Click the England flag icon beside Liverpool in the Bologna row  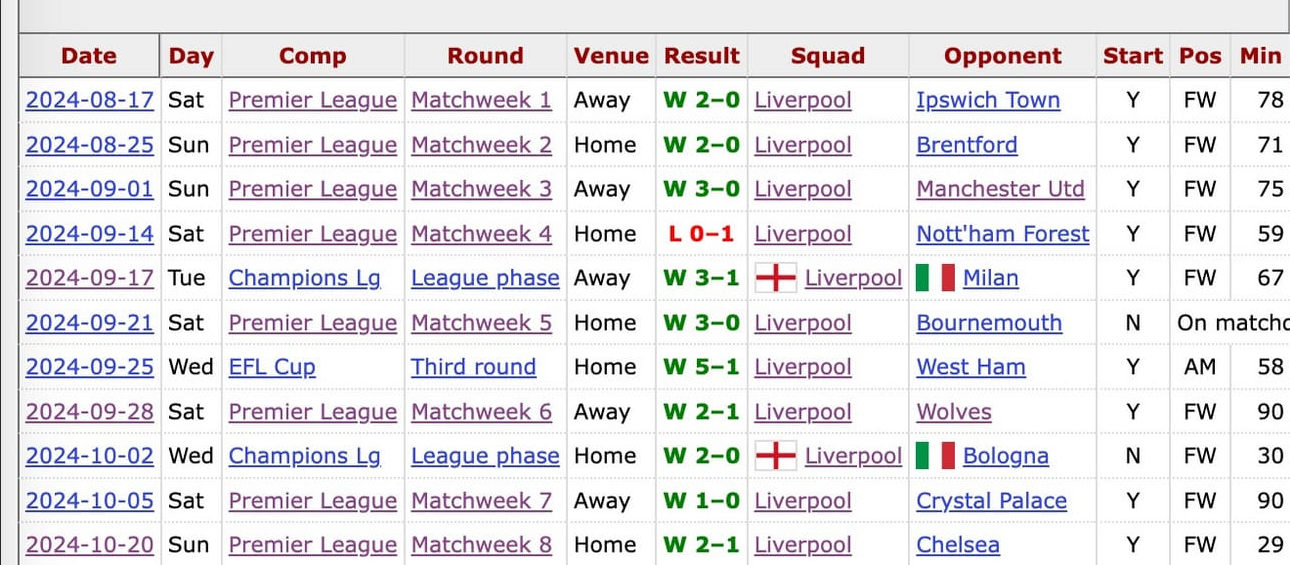click(776, 456)
